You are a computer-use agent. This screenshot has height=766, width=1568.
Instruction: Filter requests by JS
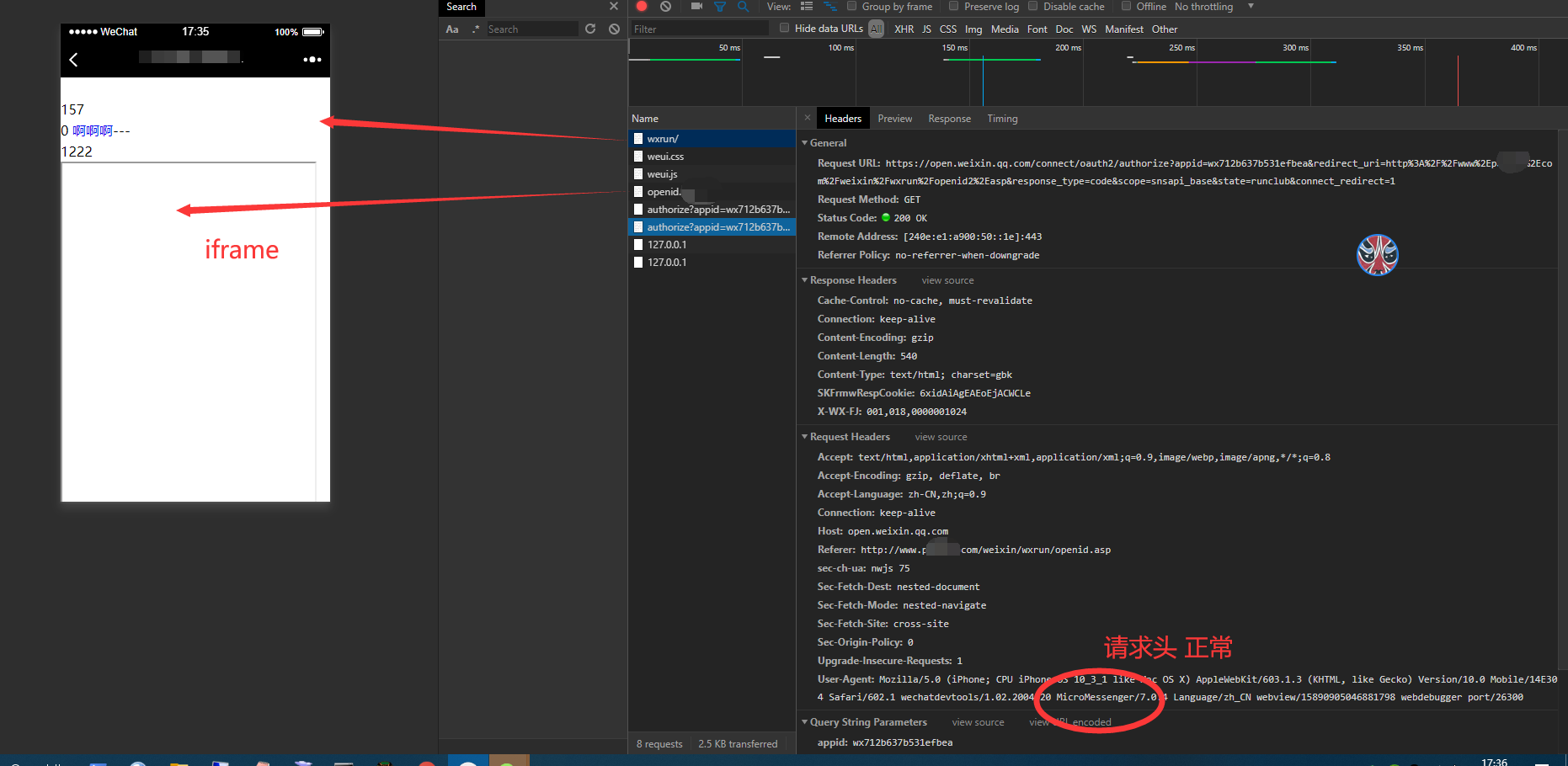pyautogui.click(x=926, y=29)
